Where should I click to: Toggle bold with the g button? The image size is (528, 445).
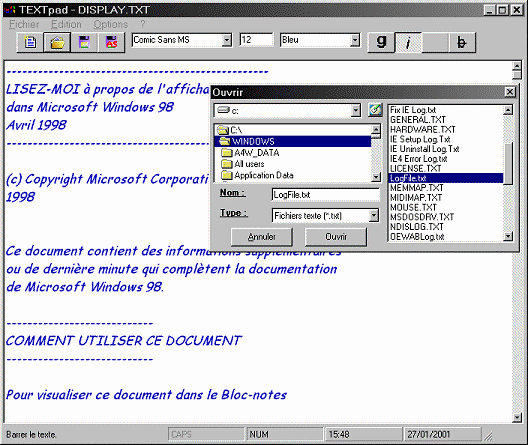point(381,42)
